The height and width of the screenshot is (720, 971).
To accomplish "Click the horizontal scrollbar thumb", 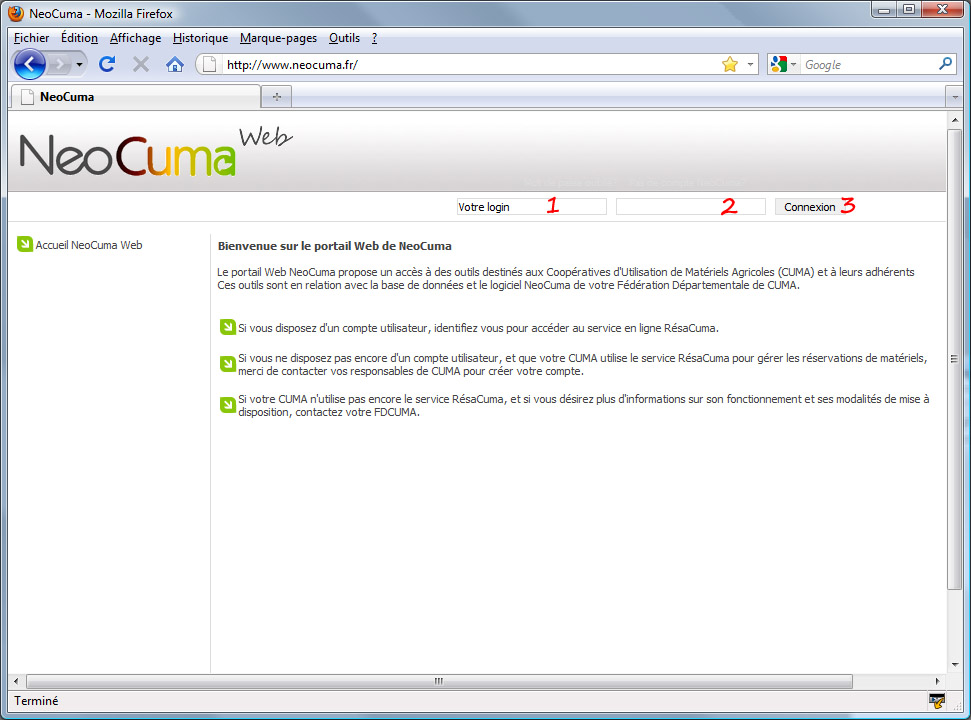I will pos(439,681).
